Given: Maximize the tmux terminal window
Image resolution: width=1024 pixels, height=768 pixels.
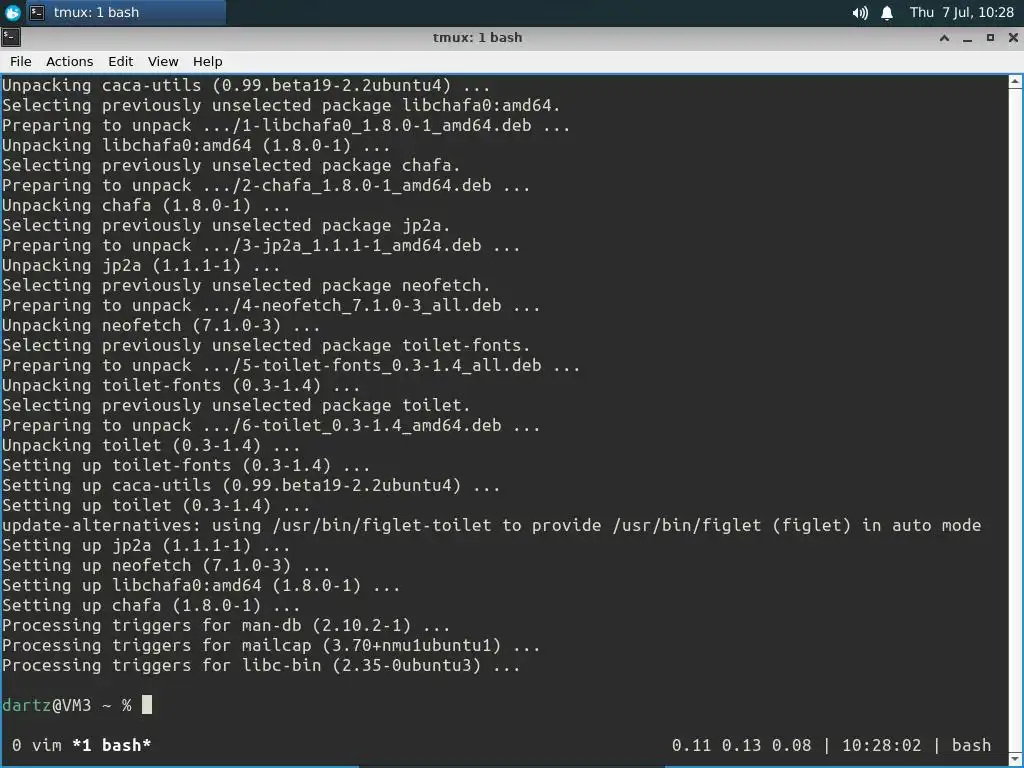Looking at the screenshot, I should click(x=990, y=38).
